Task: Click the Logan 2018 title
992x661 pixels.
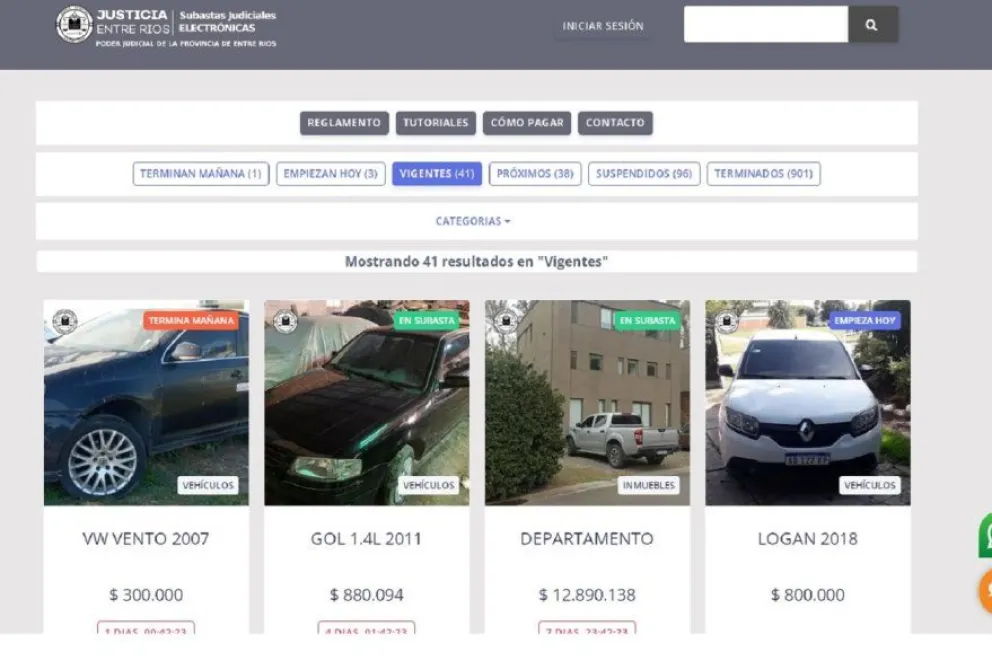Action: (807, 539)
